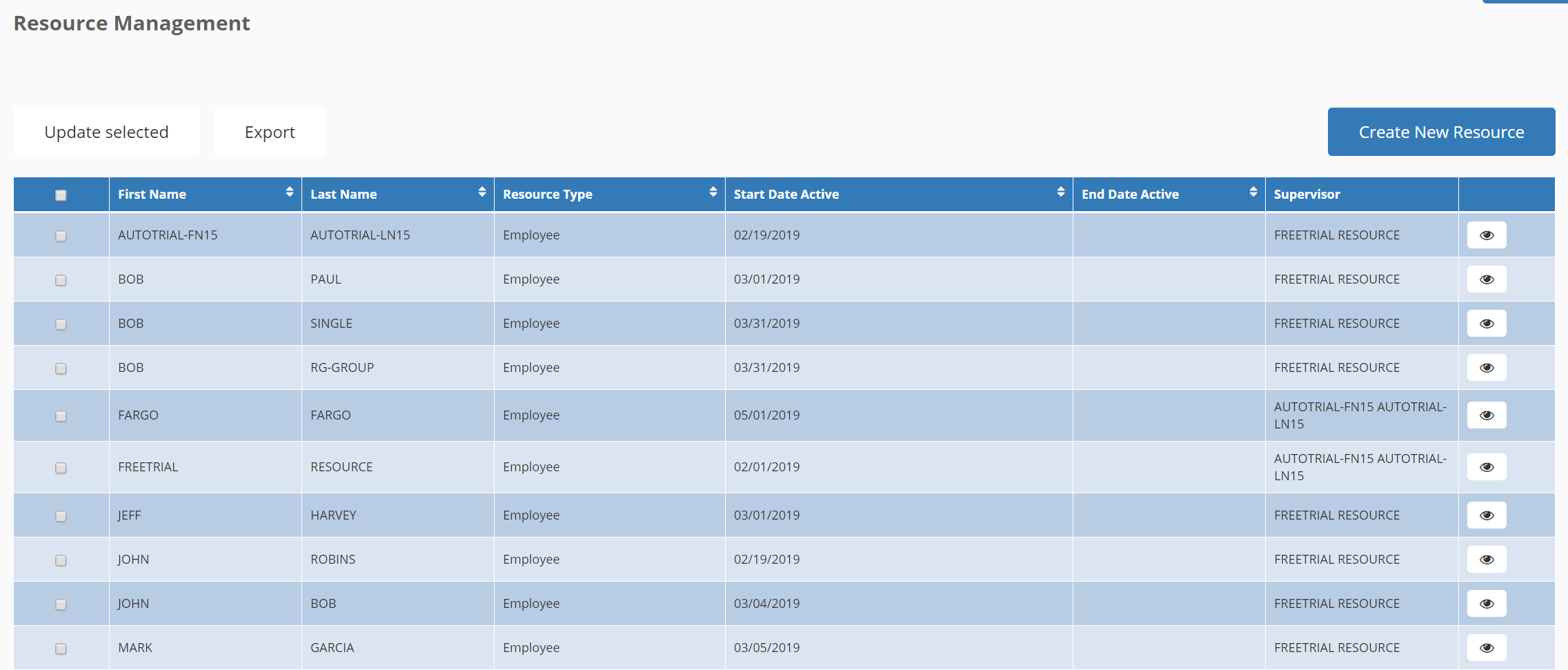Toggle the select-all checkbox in table header
This screenshot has width=1568, height=670.
click(61, 195)
